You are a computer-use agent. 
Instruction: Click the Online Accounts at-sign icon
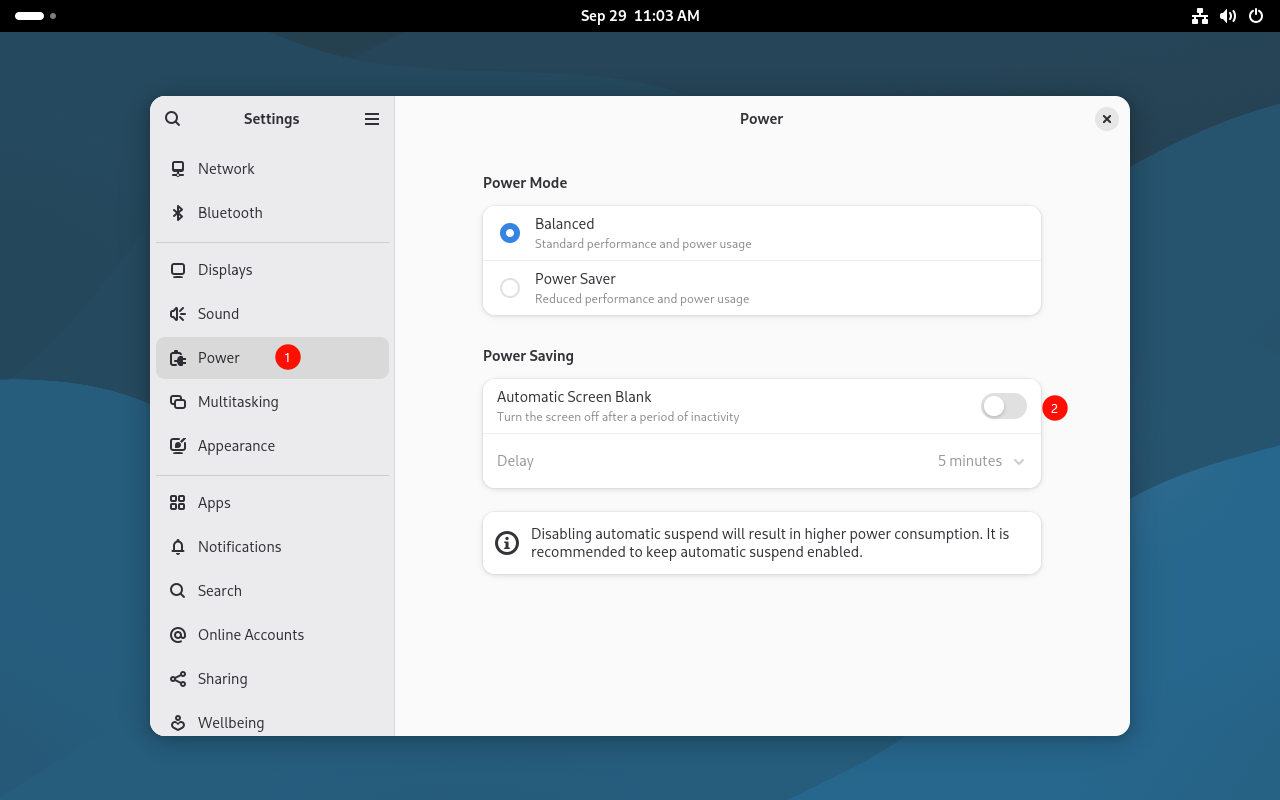178,635
